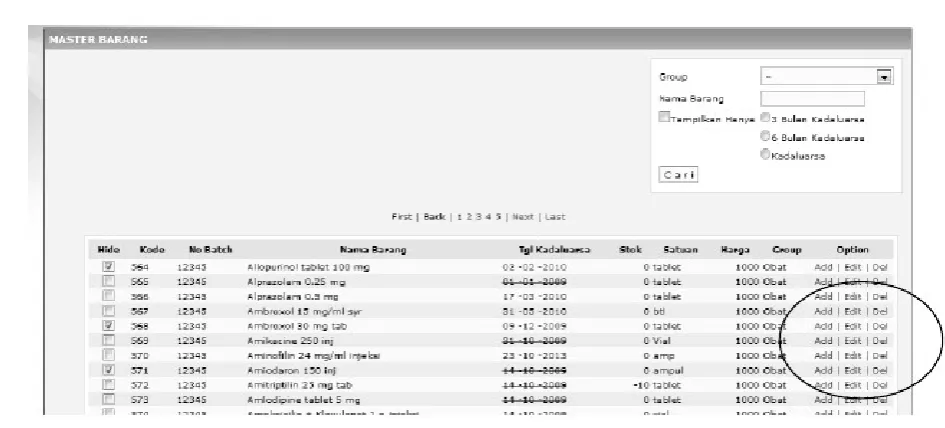This screenshot has height=428, width=945.
Task: Click Add for Aminofilin 24 mg/ml injeksi
Action: tap(823, 356)
